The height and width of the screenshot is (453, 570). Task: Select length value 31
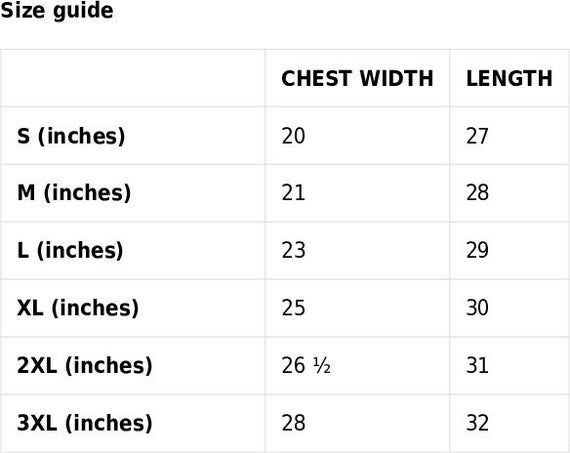coord(477,366)
